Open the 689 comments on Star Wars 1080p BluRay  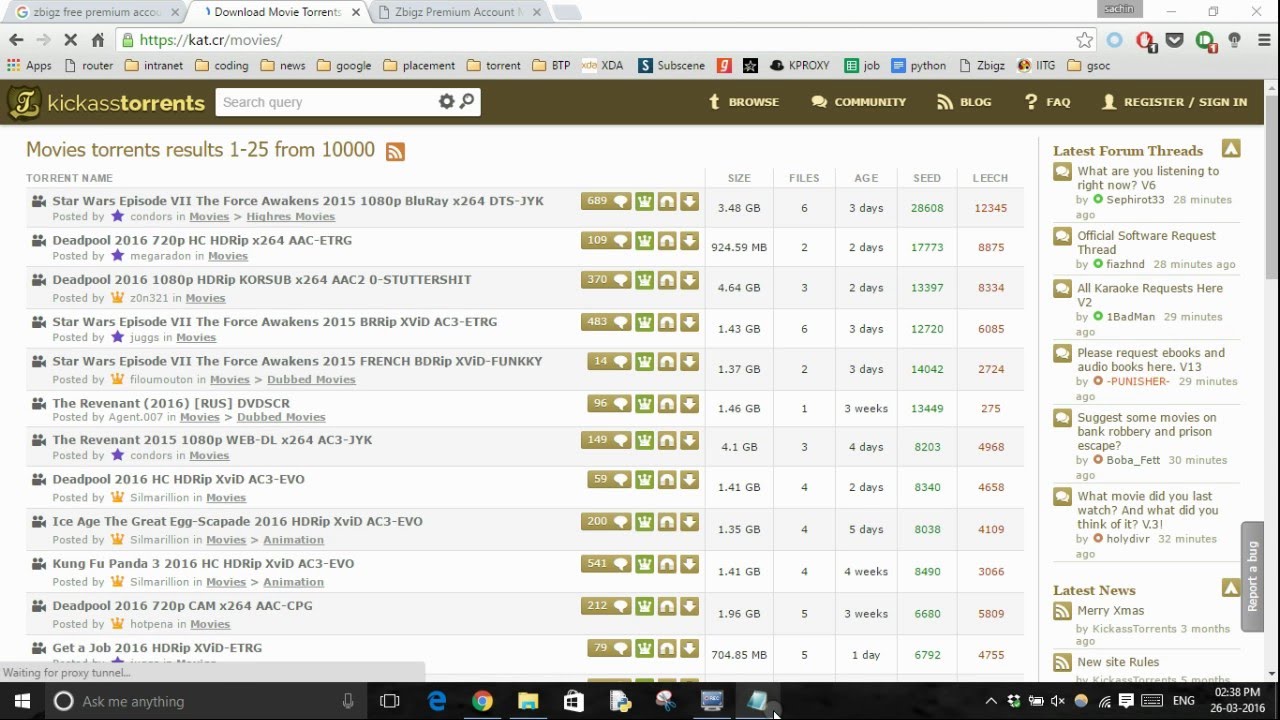[x=606, y=201]
